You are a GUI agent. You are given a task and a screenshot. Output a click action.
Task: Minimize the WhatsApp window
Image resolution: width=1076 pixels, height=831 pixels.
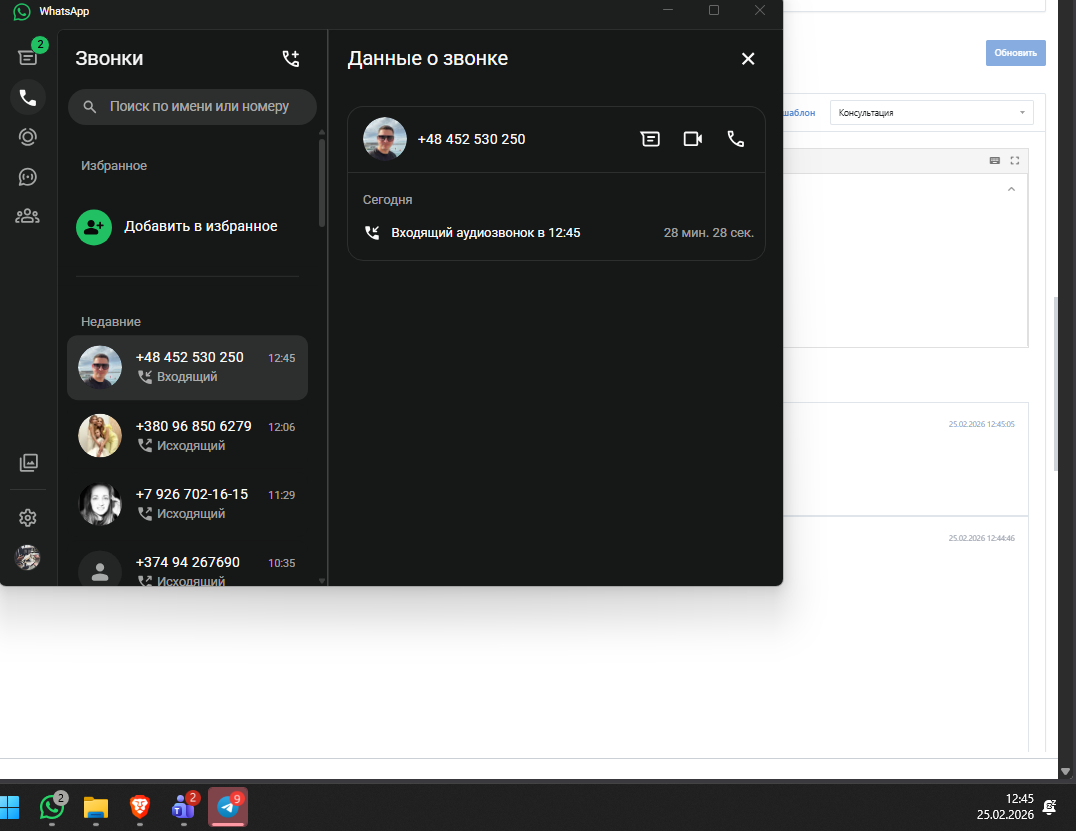(668, 10)
